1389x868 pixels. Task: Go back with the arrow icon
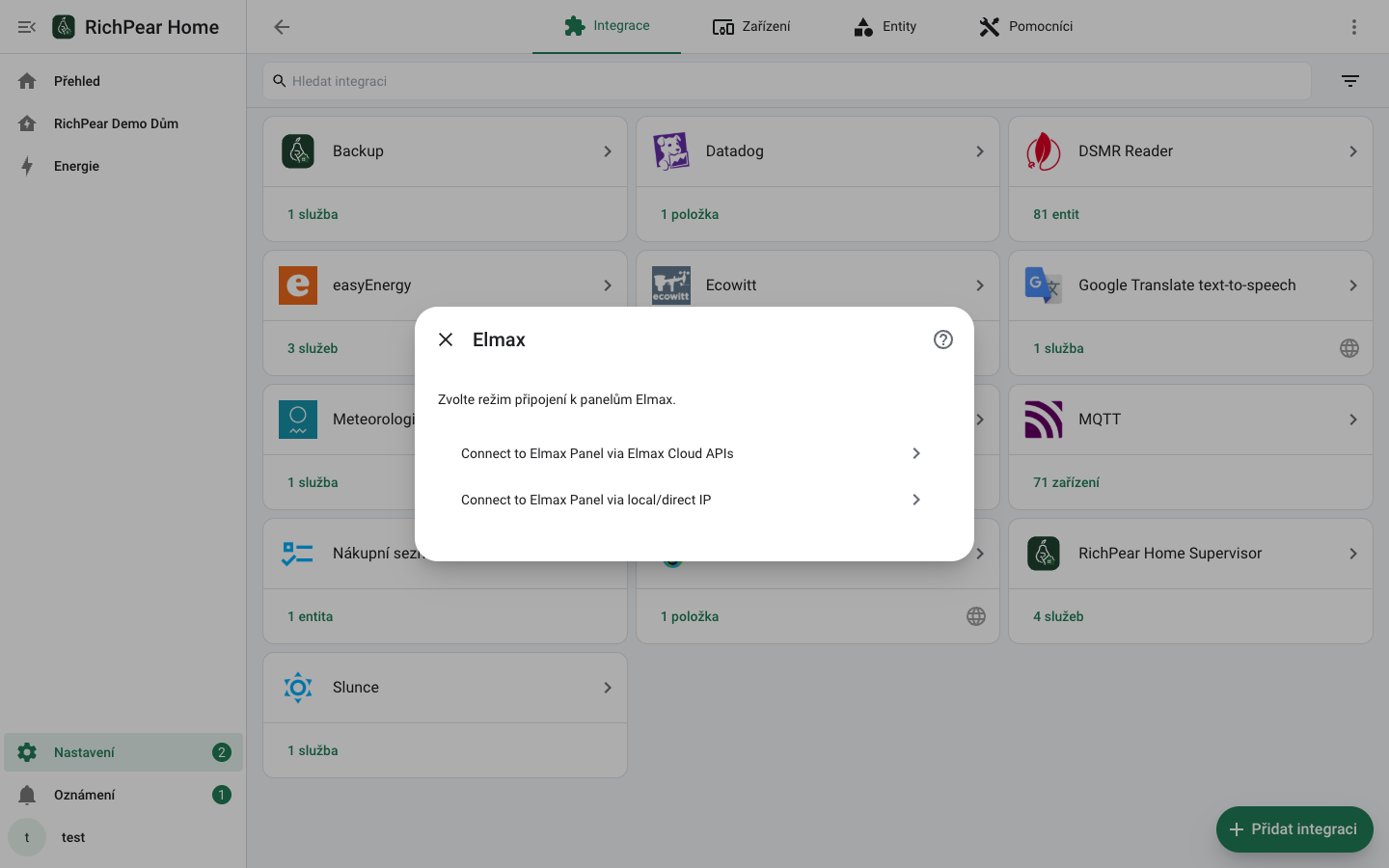tap(282, 27)
